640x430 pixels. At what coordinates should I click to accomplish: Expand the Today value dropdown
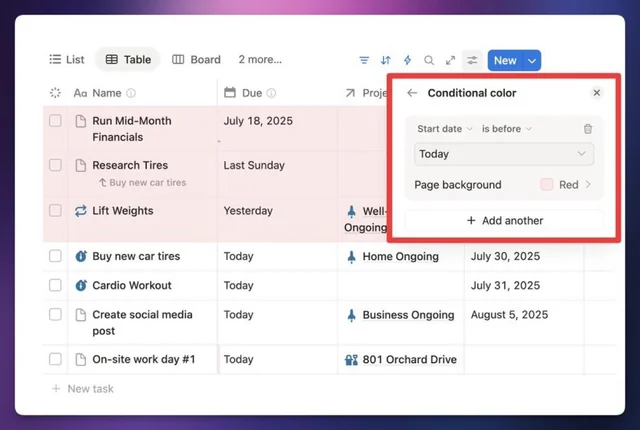point(504,154)
